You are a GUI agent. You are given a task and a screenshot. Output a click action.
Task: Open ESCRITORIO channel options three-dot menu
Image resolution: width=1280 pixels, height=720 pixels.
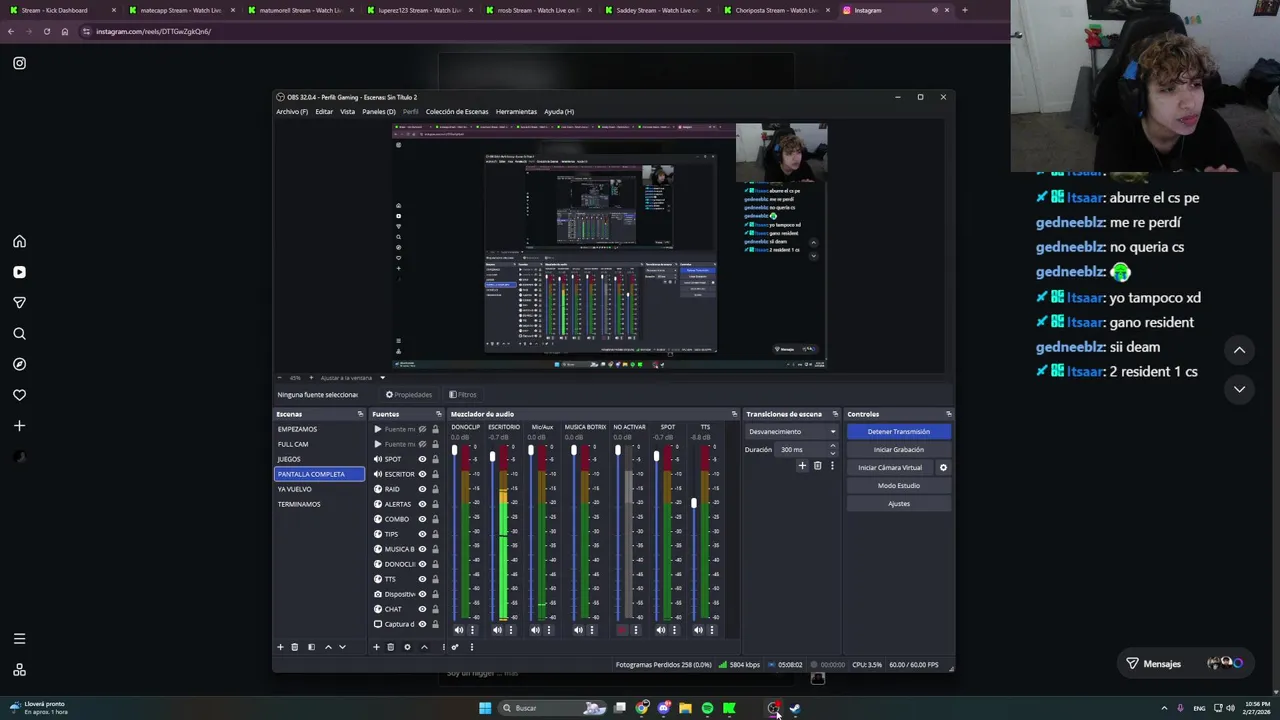click(510, 630)
